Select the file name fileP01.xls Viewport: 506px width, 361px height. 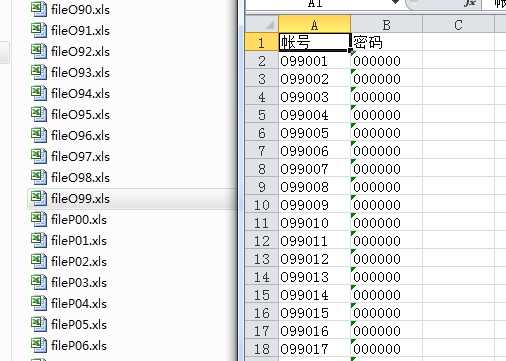pyautogui.click(x=79, y=241)
